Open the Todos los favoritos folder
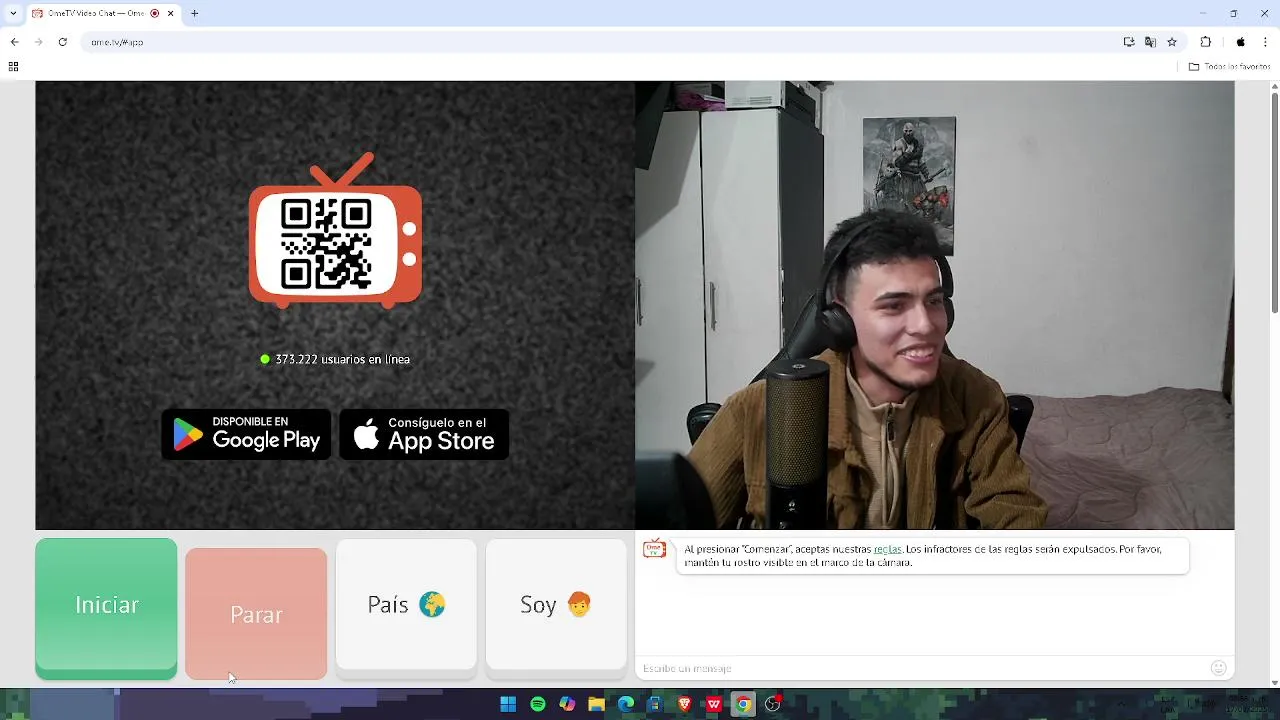 [1229, 67]
